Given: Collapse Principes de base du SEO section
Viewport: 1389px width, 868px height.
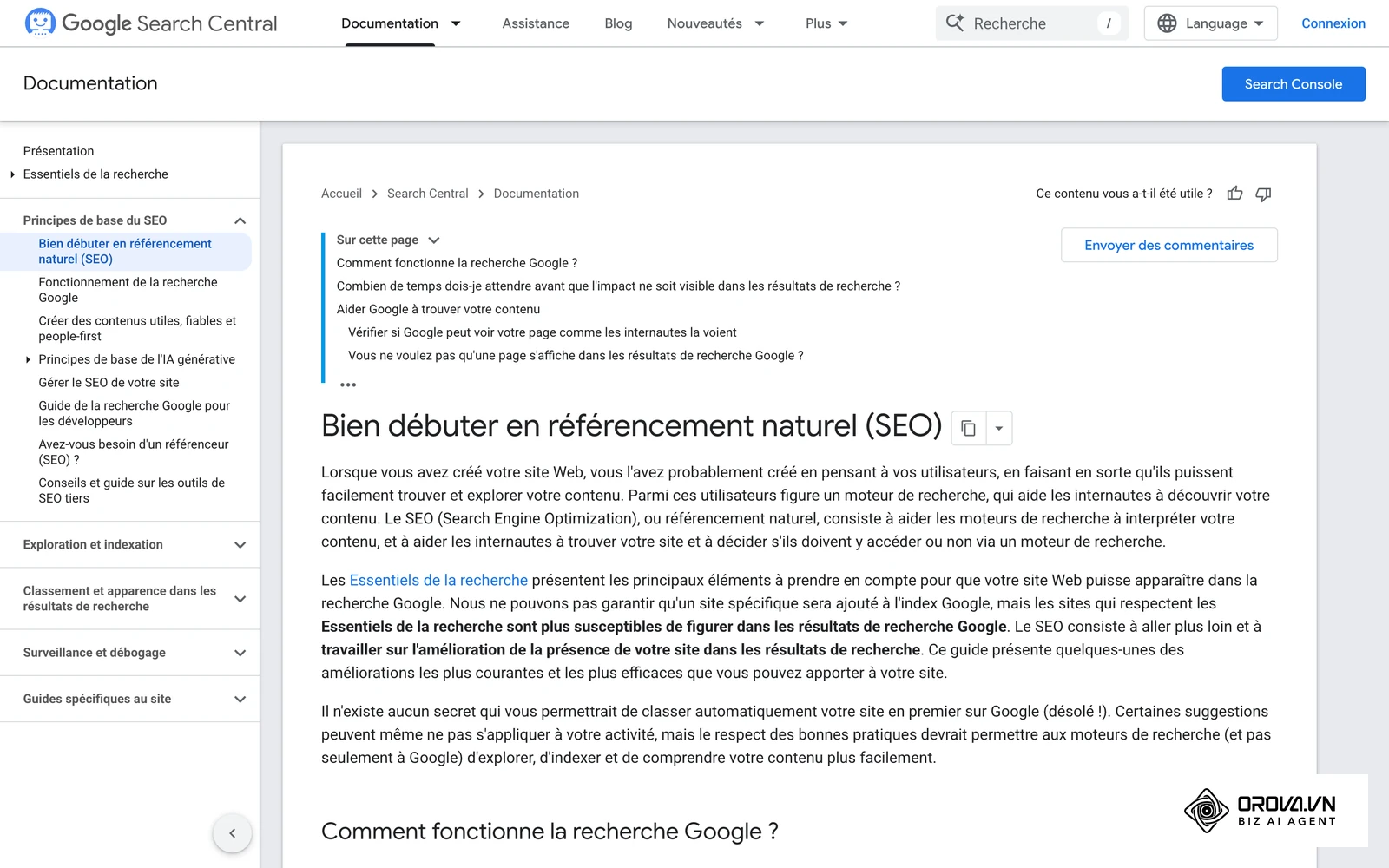Looking at the screenshot, I should pos(240,220).
